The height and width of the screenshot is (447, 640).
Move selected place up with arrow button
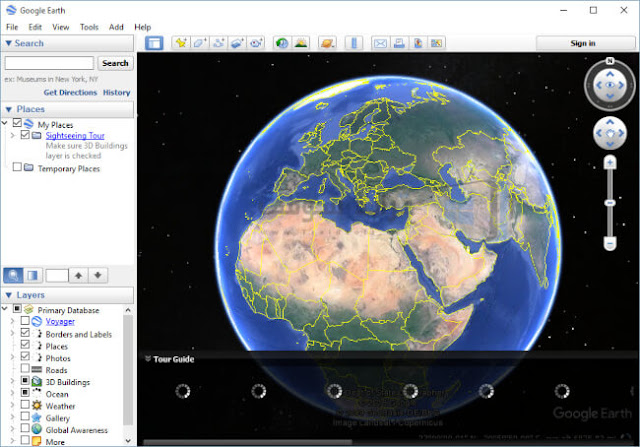coord(78,276)
